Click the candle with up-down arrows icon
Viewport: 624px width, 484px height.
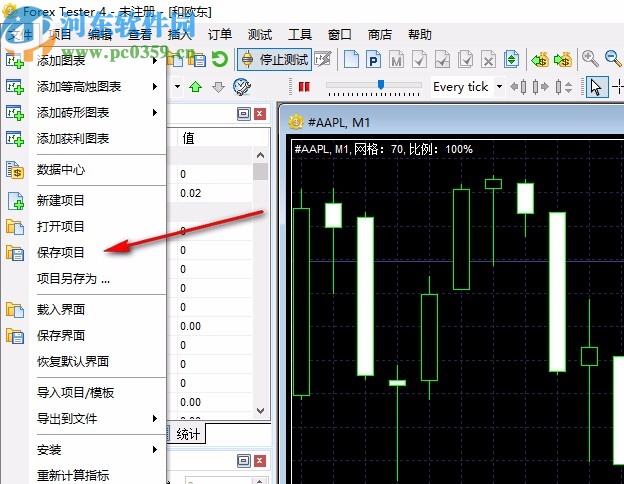click(x=564, y=86)
